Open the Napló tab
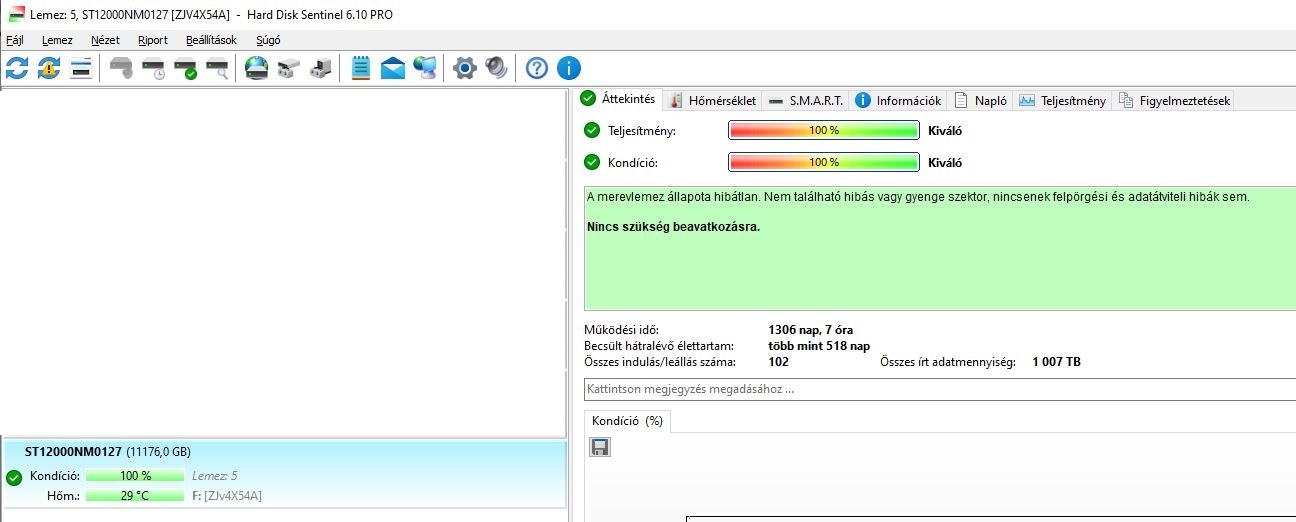 tap(980, 100)
